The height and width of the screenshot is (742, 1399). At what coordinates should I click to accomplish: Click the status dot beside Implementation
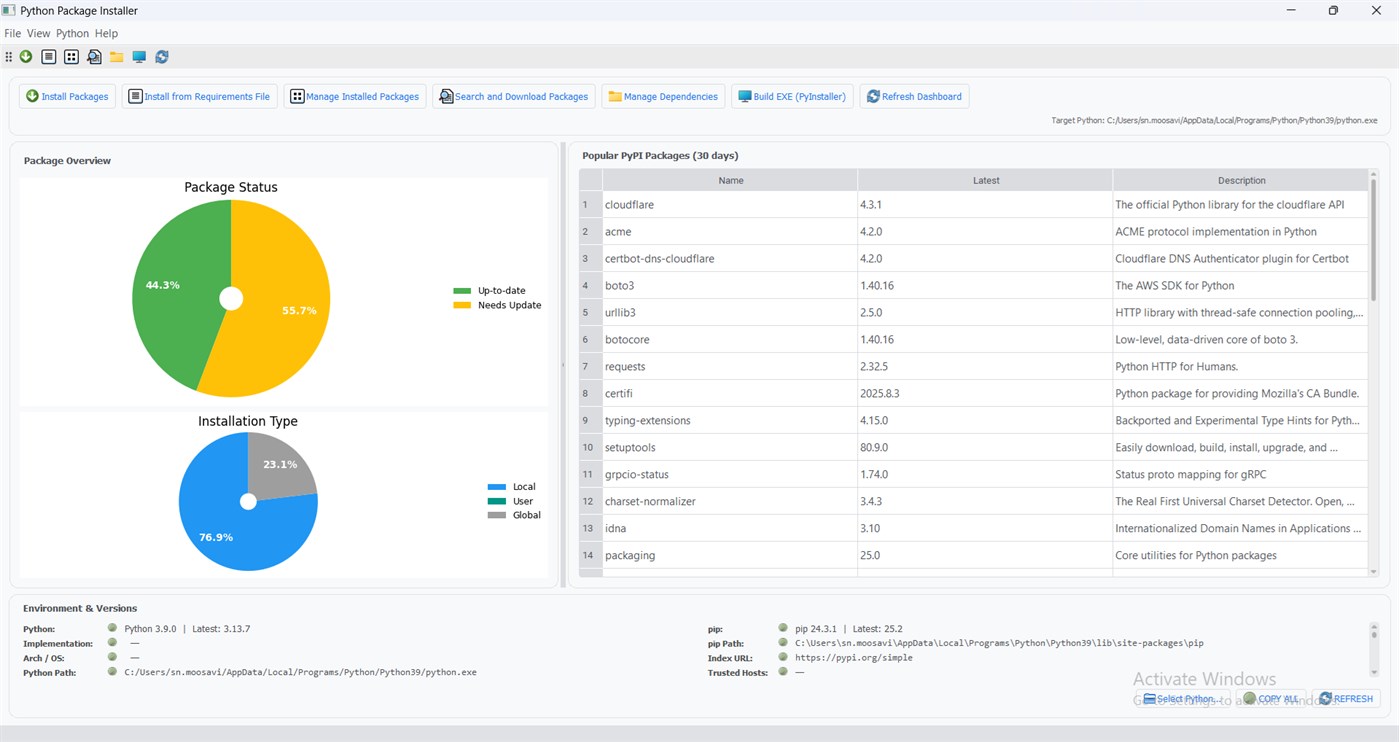112,643
